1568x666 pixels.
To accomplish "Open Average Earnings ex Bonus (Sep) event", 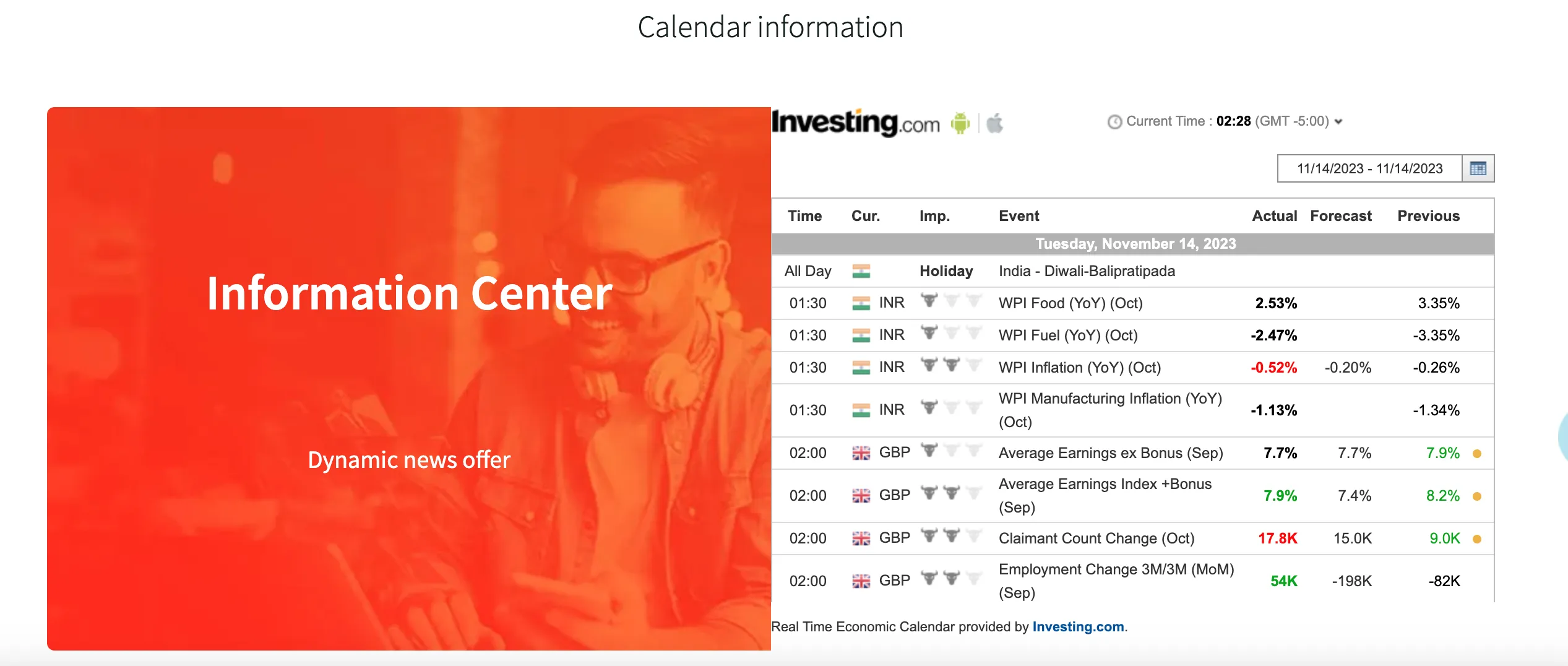I will (1111, 453).
